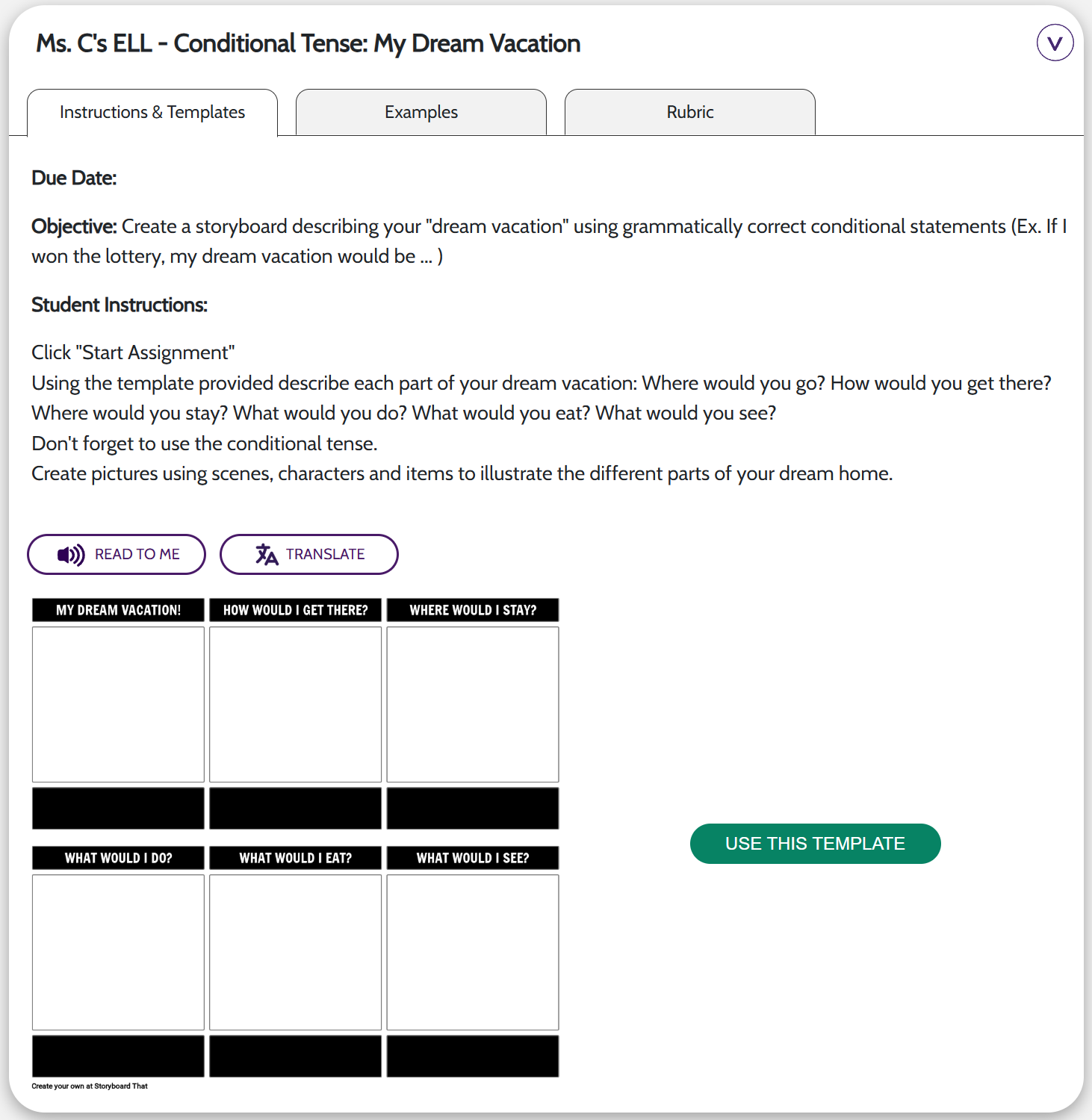1092x1120 pixels.
Task: Click the 'MY DREAM VACATION!' title bar
Action: point(118,610)
